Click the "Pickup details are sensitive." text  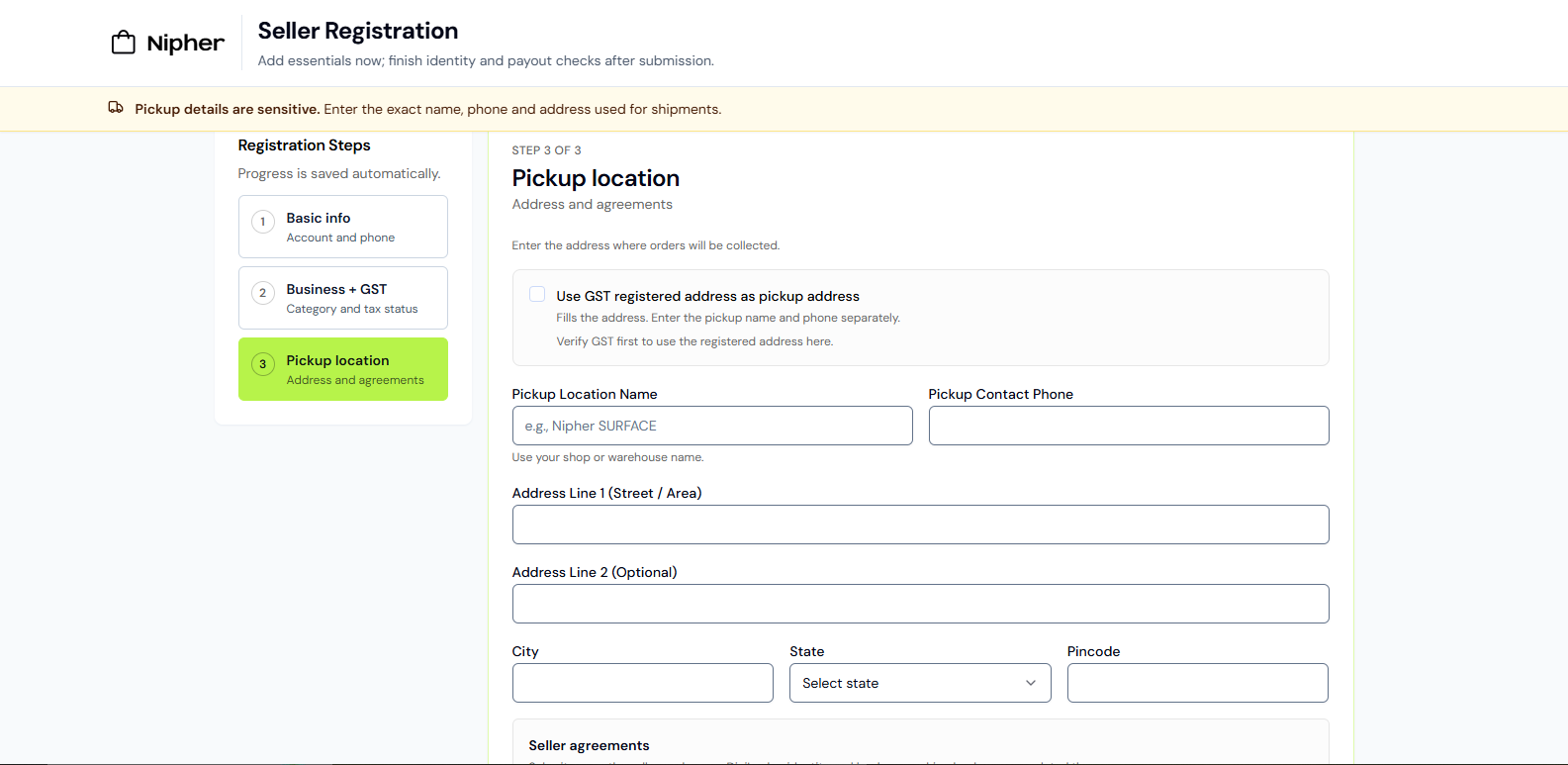(228, 109)
